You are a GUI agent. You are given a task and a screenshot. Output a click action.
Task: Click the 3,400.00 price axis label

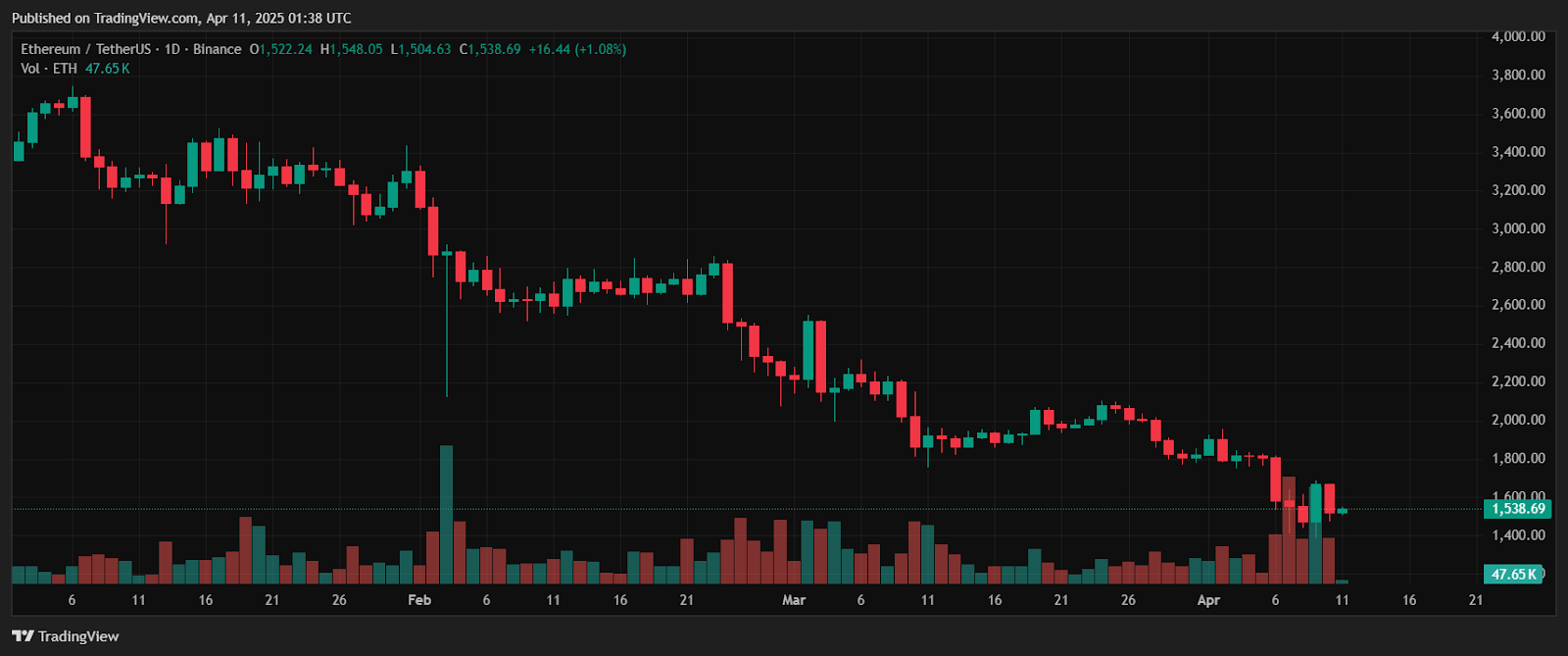point(1518,151)
